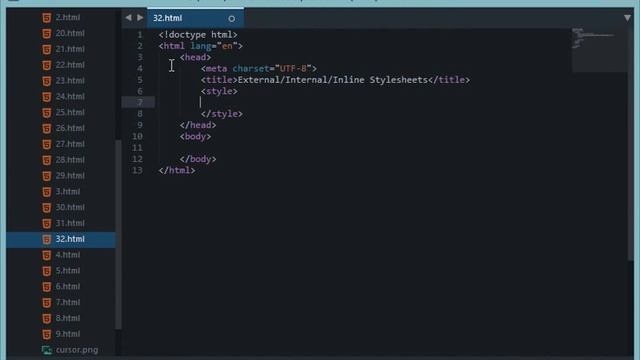The height and width of the screenshot is (360, 640).
Task: Click the HTML5 icon beside 20.html
Action: [47, 33]
